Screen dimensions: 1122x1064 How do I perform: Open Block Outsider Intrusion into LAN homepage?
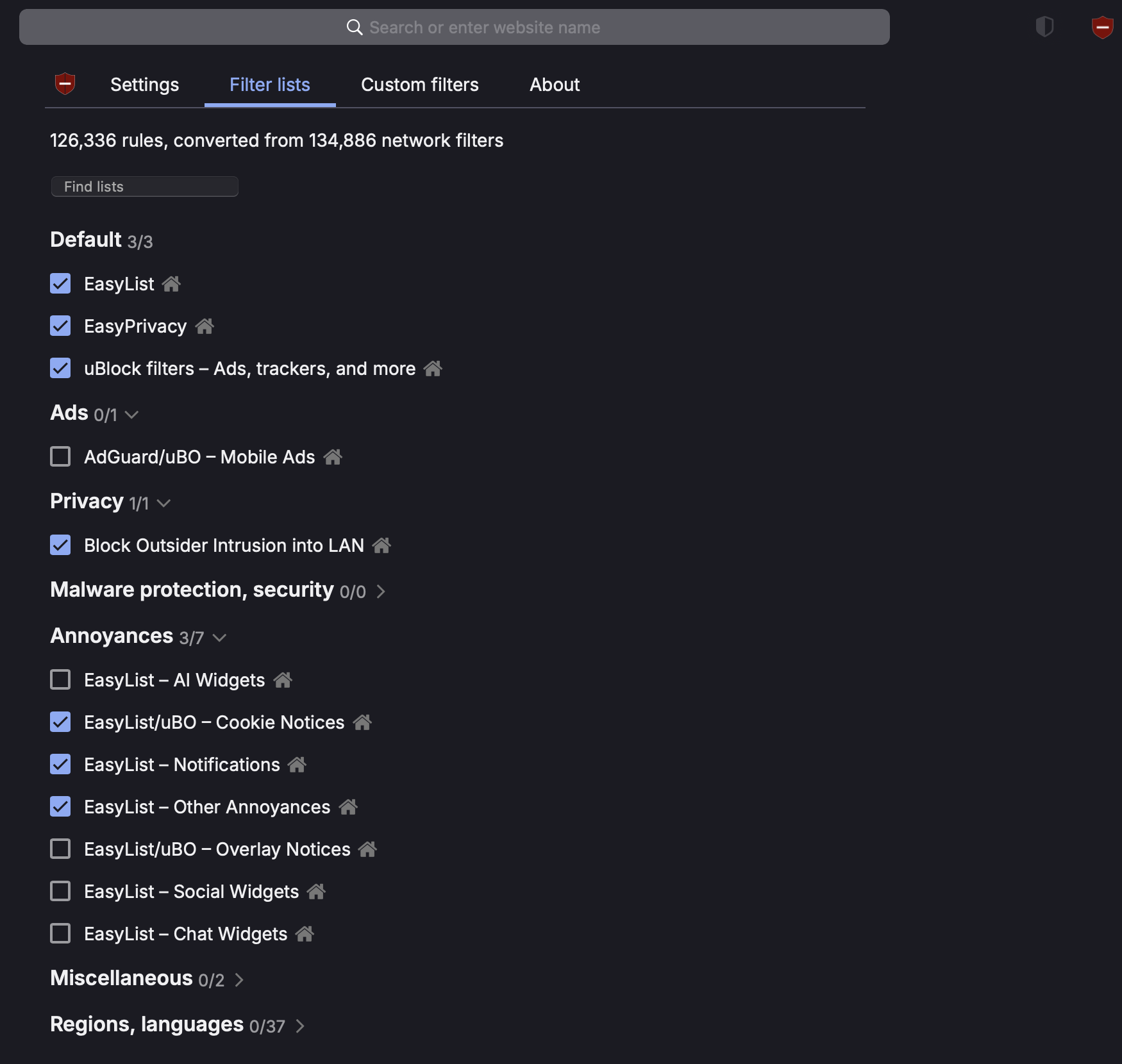tap(381, 545)
